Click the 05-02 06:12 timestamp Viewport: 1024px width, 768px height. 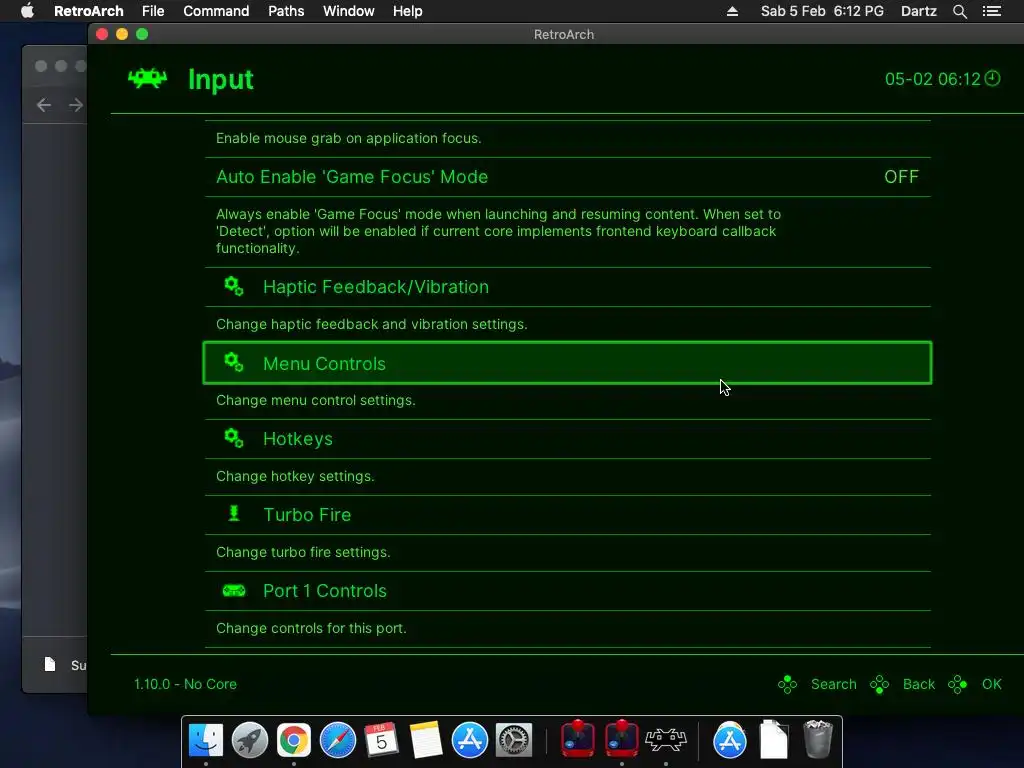[x=933, y=79]
